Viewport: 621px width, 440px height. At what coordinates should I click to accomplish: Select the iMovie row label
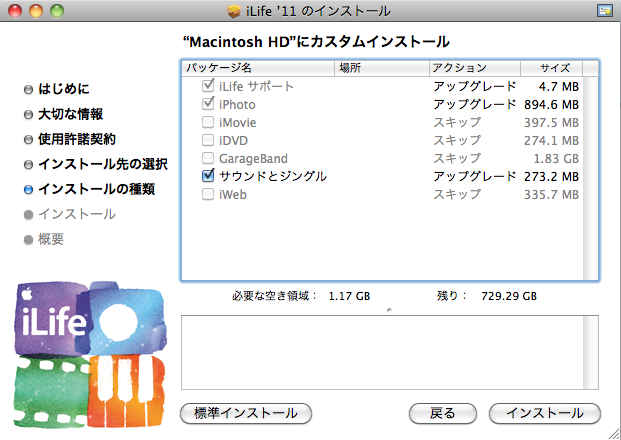[x=238, y=123]
